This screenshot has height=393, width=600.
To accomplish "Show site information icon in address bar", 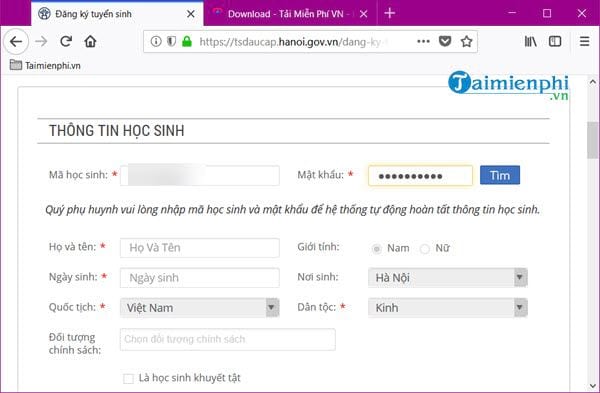I will [156, 41].
